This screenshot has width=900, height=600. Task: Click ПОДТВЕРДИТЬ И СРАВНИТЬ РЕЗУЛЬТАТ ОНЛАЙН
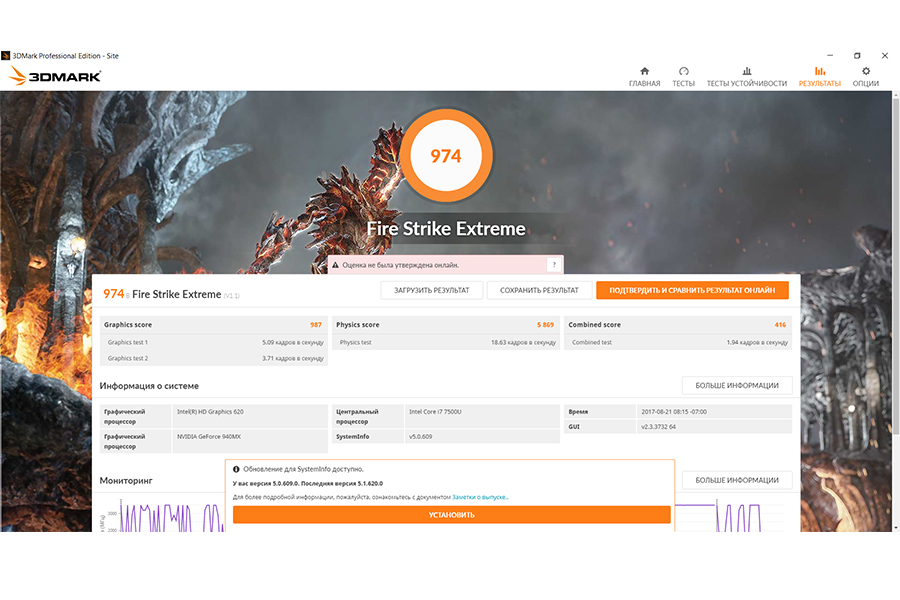(692, 291)
